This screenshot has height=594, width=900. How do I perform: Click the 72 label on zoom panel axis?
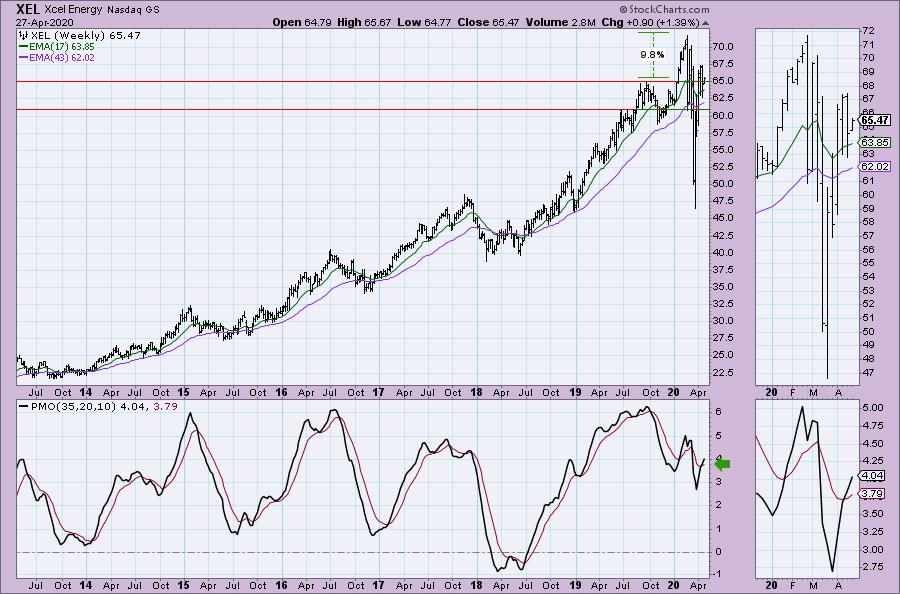point(868,30)
